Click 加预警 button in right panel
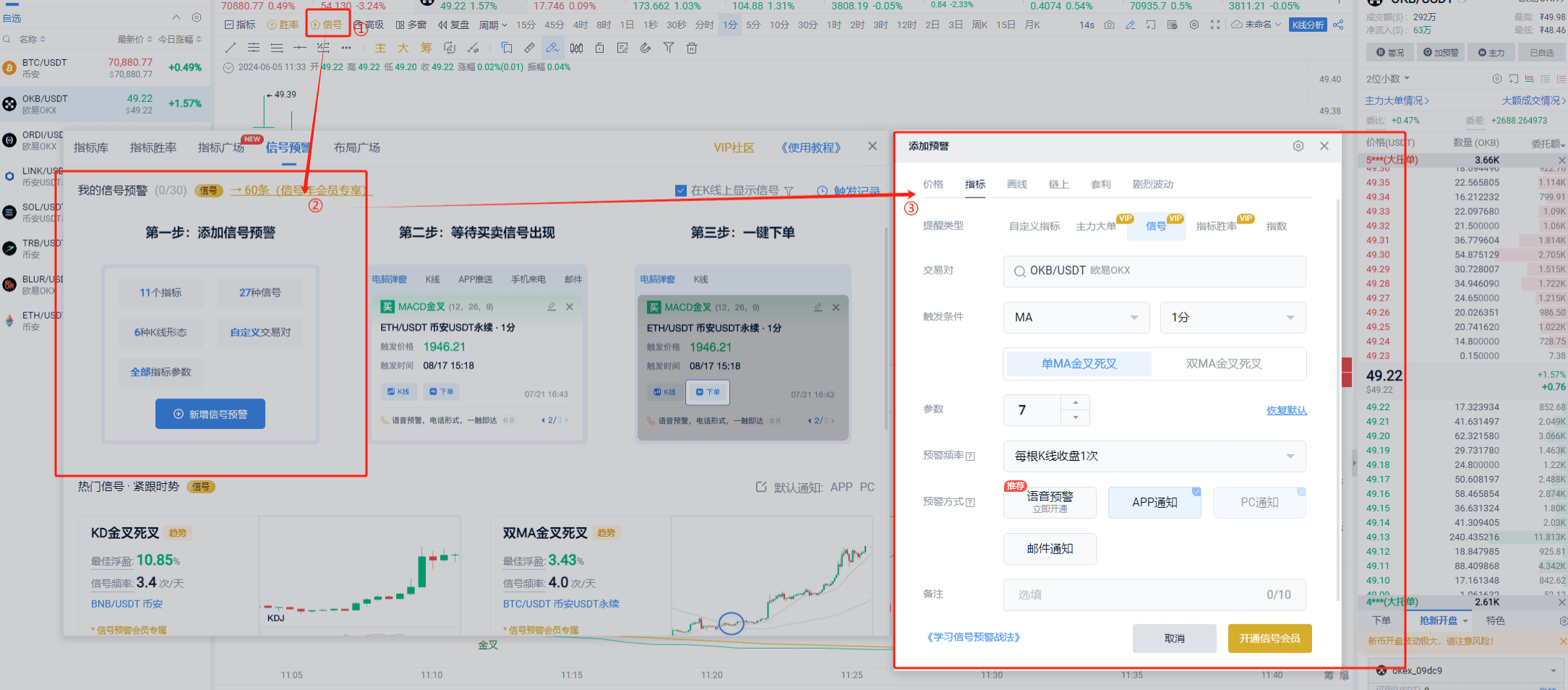 1439,53
